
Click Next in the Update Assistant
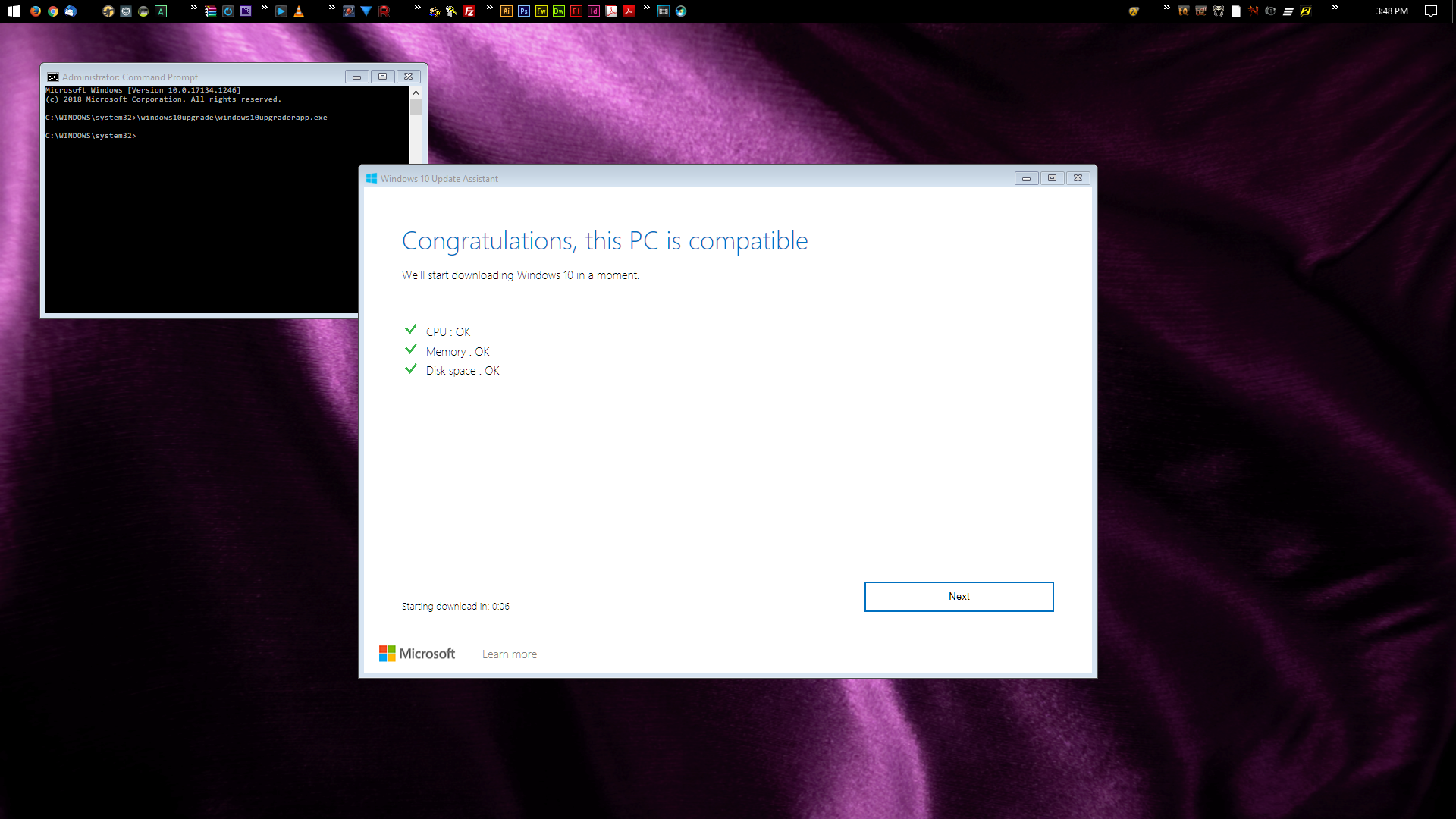point(959,597)
